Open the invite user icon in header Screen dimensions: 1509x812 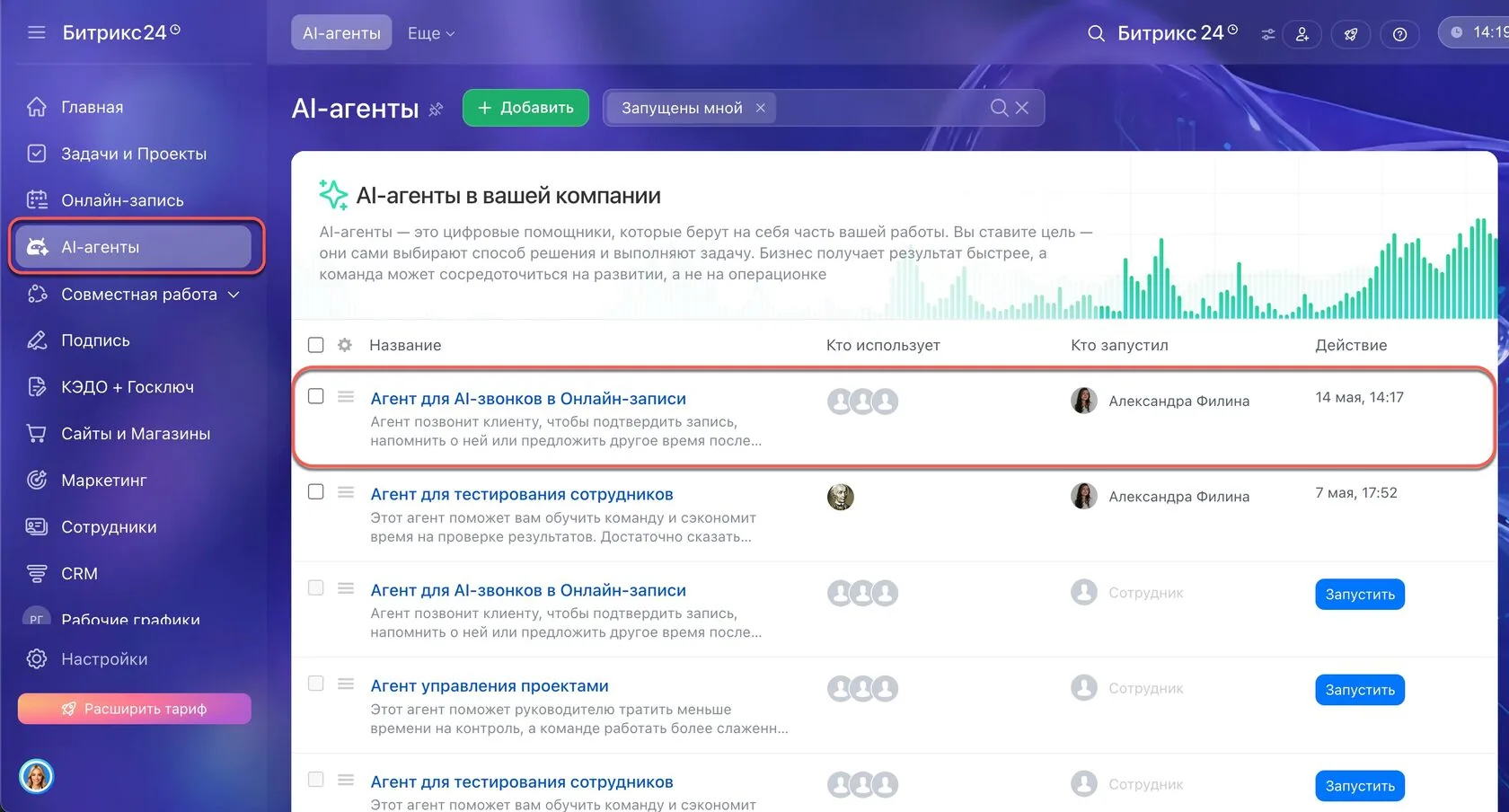1302,34
